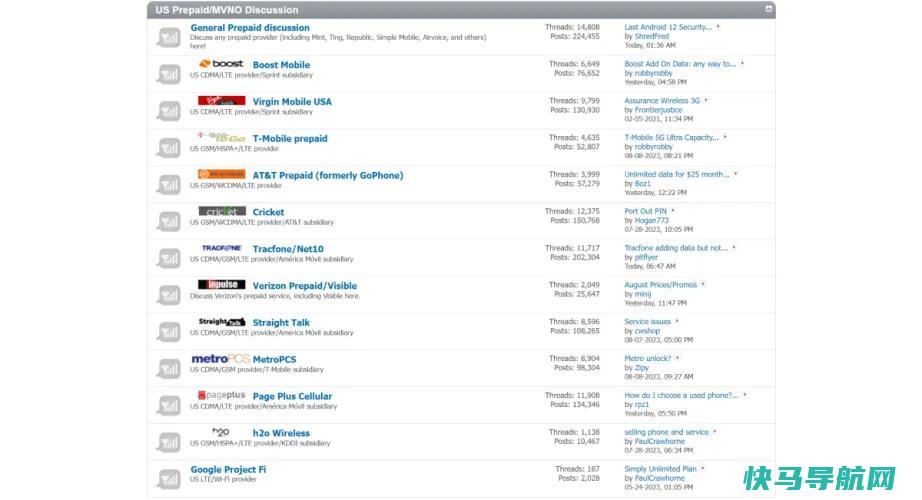View user profile robbyrobby under Boost Add On Data
Viewport: 922px width, 500px height.
(653, 73)
